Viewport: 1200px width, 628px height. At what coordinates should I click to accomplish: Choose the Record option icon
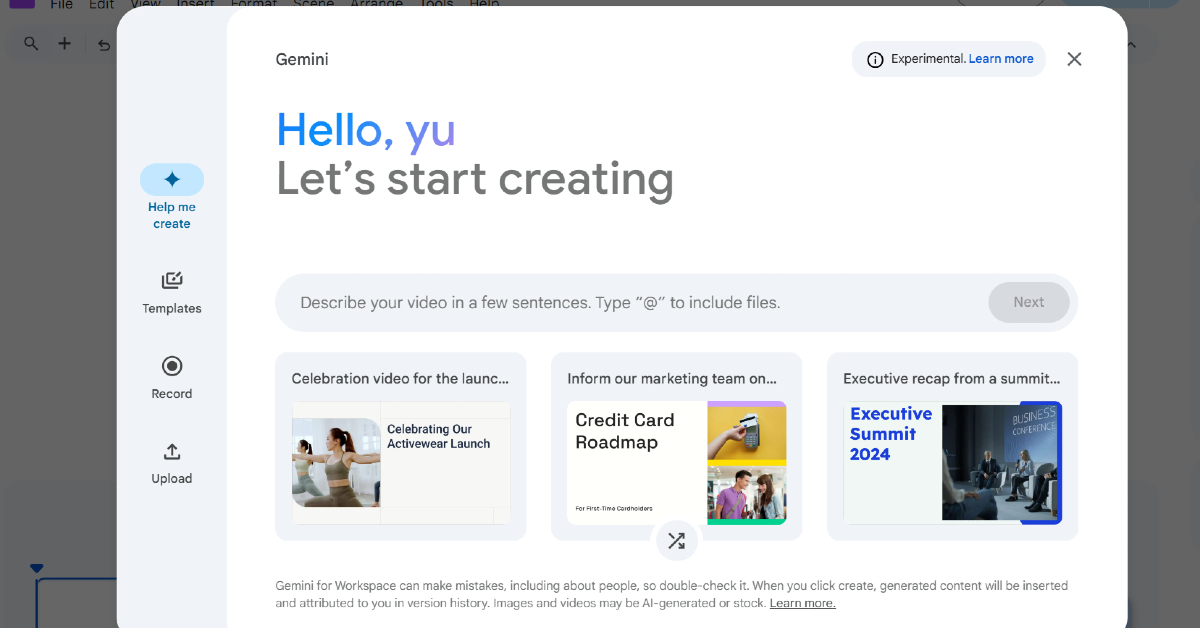[172, 366]
